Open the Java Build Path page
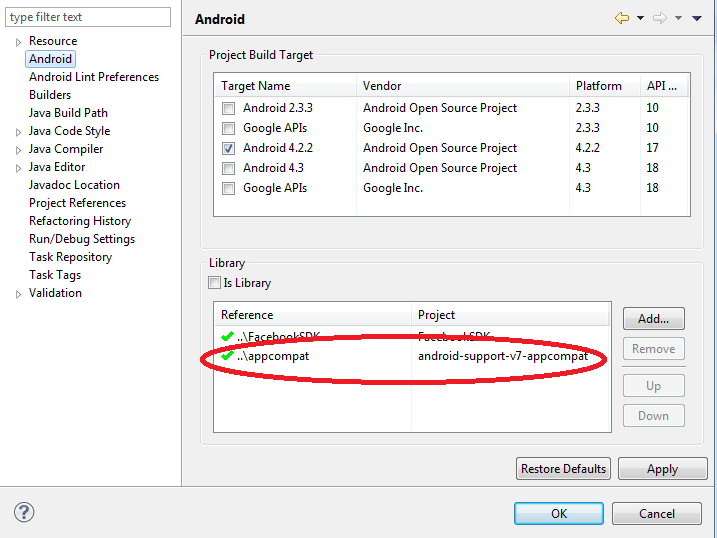 pos(68,112)
